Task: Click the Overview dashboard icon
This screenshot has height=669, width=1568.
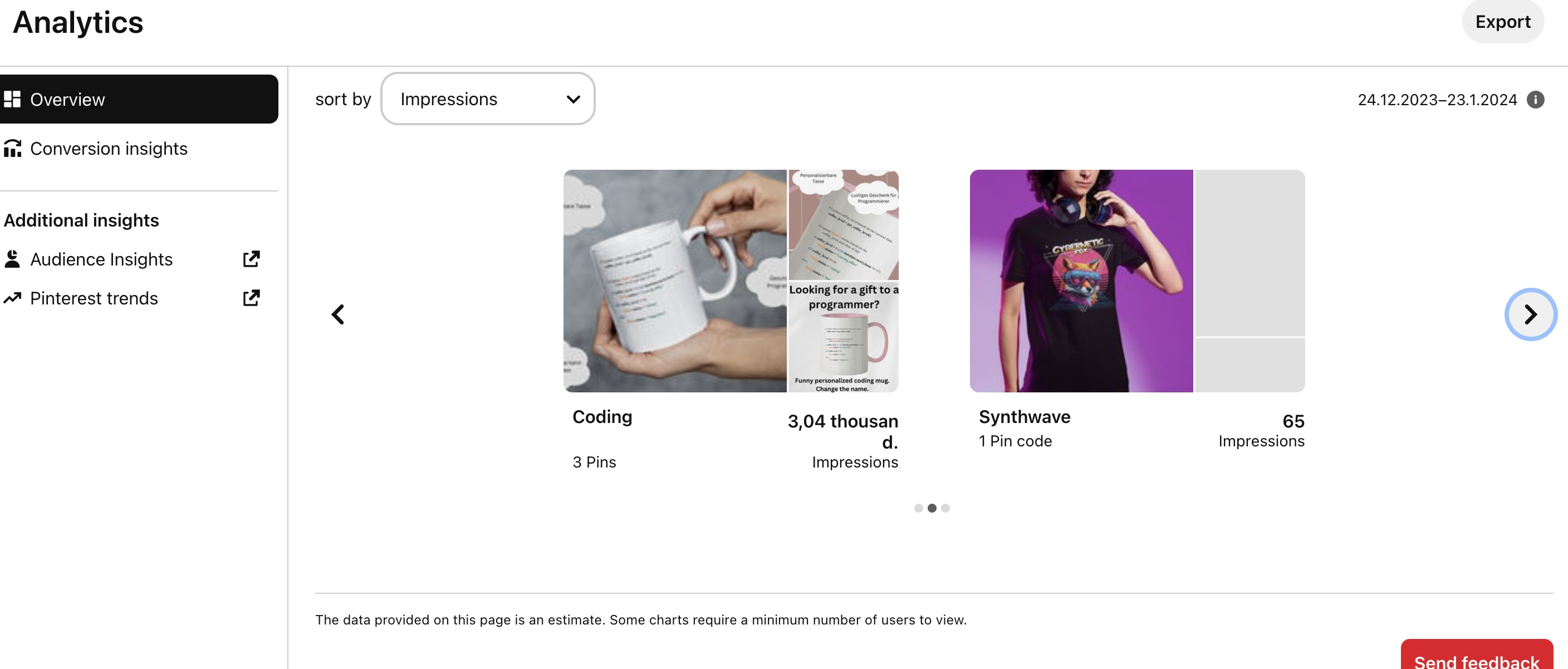Action: 12,99
